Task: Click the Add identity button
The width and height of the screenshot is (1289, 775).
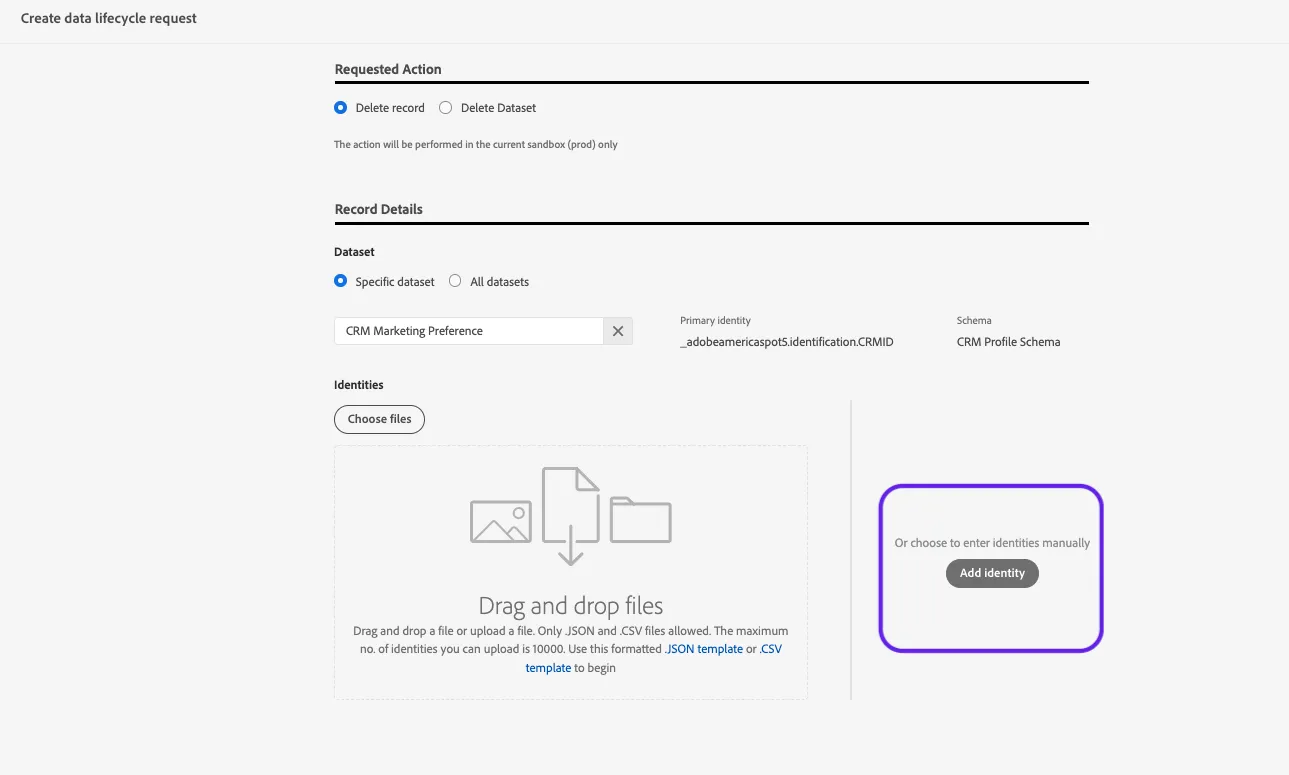Action: coord(992,573)
